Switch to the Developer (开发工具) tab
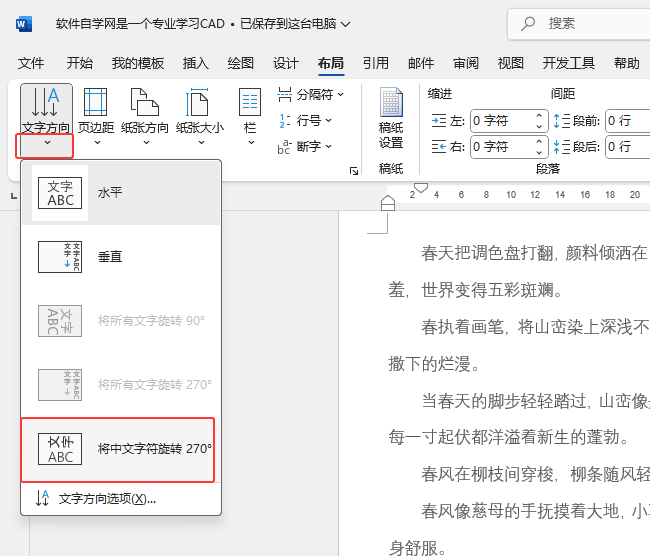The width and height of the screenshot is (650, 556). [x=569, y=63]
